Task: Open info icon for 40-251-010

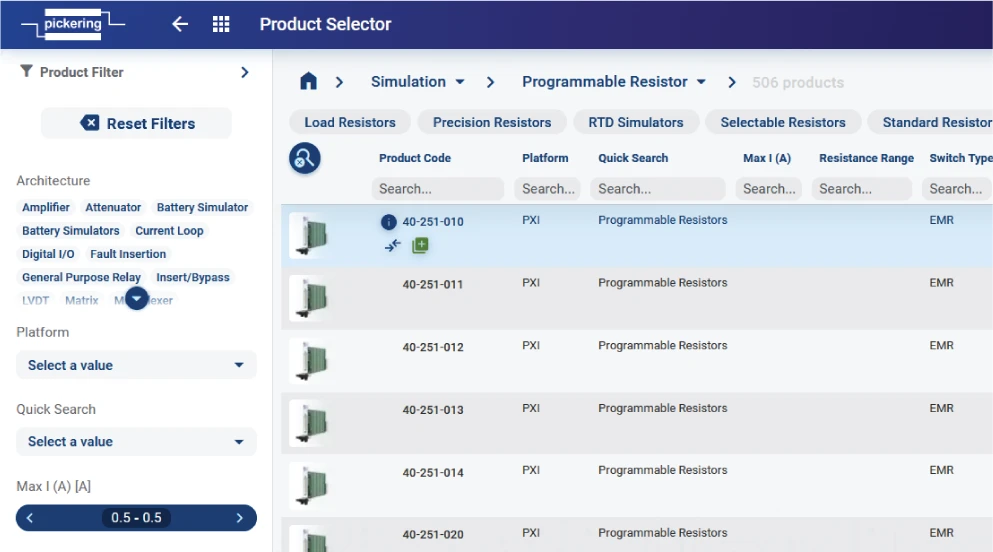Action: click(388, 222)
